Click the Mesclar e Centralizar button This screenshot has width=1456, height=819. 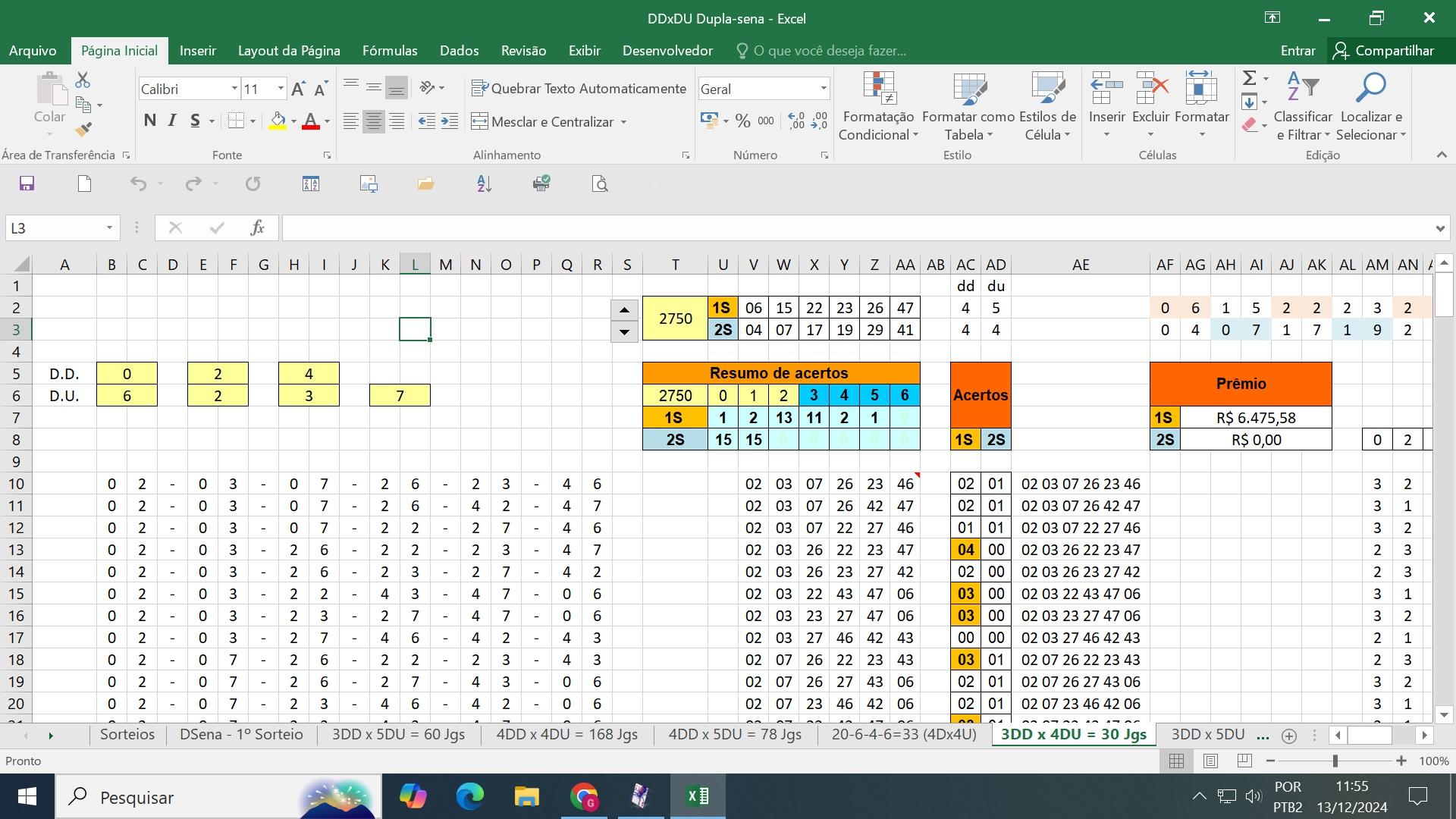click(x=553, y=122)
